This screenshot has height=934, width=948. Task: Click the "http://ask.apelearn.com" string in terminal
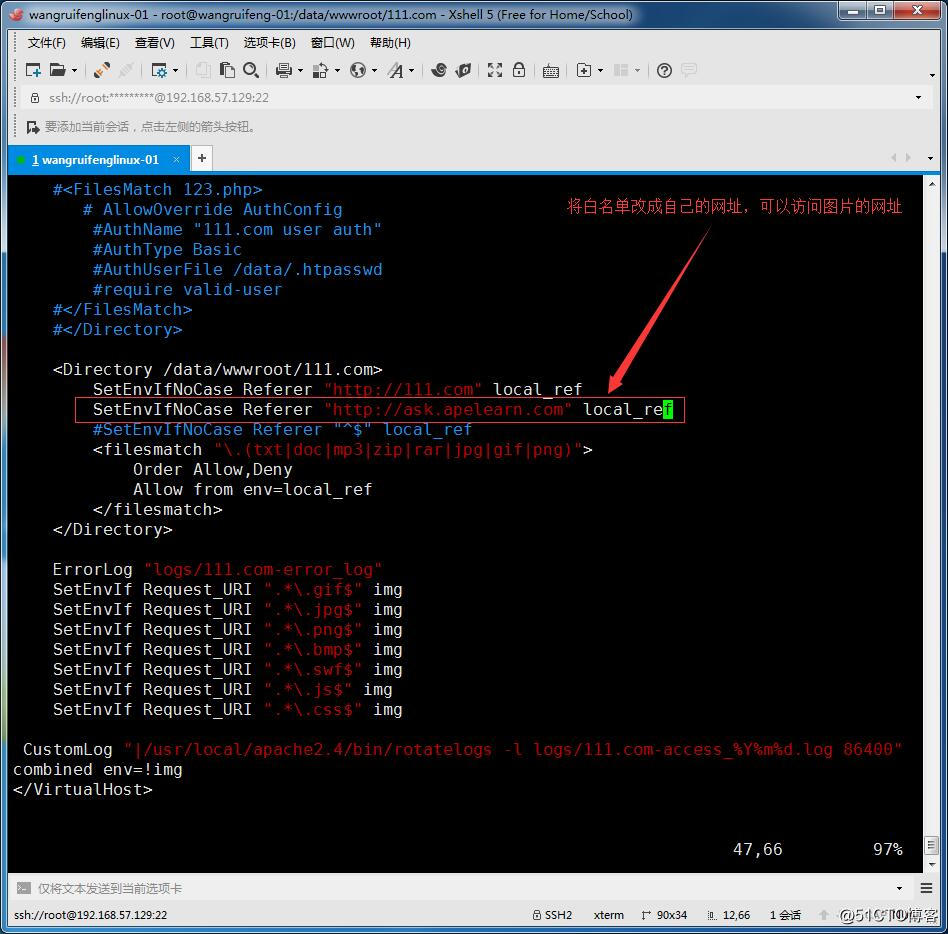[447, 410]
